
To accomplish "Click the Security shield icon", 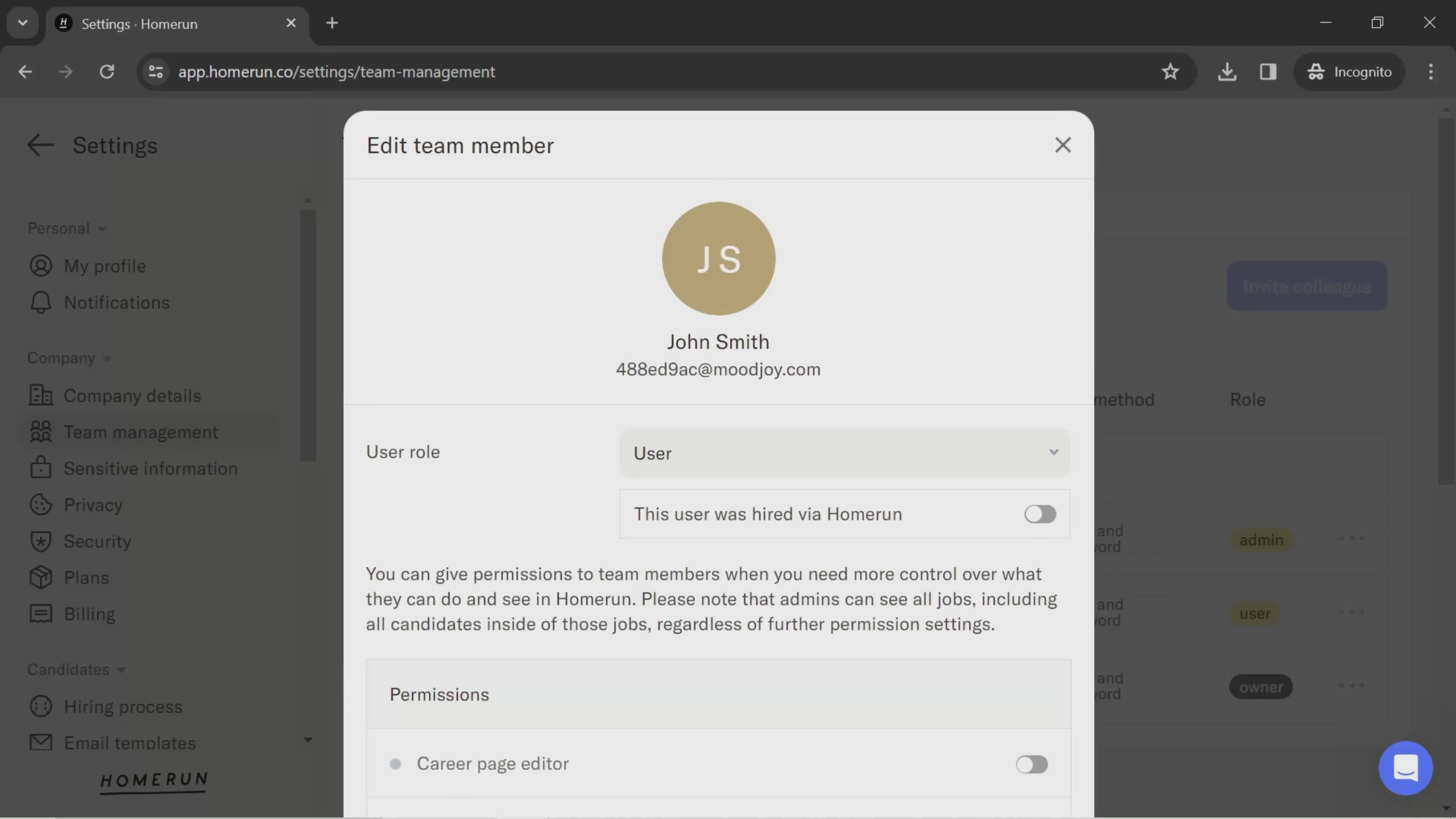I will [x=41, y=541].
